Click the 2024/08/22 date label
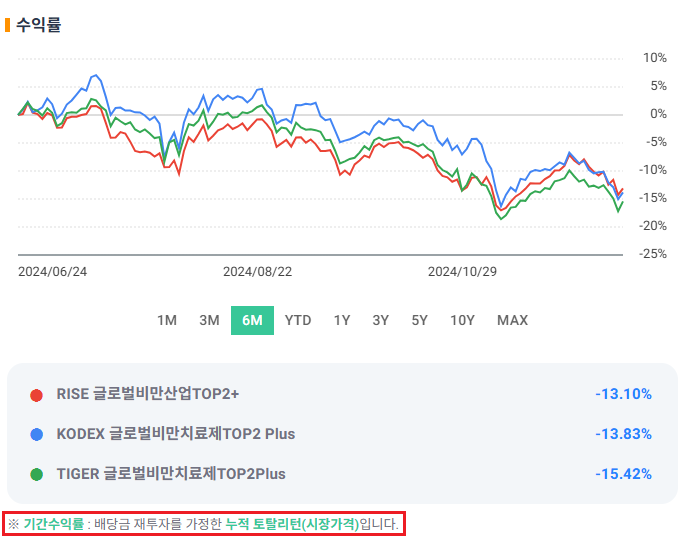 [x=257, y=271]
